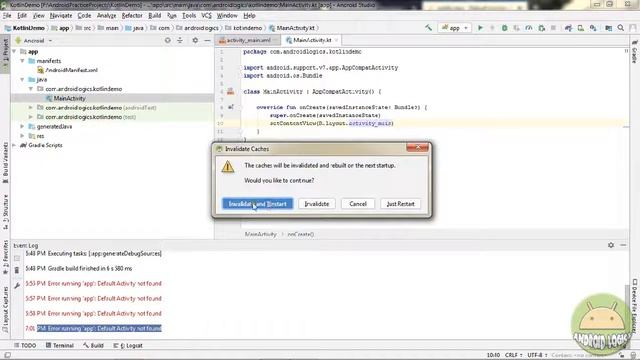Image resolution: width=640 pixels, height=360 pixels.
Task: Click scroll-from-source target icon in Project panel
Action: tap(167, 40)
